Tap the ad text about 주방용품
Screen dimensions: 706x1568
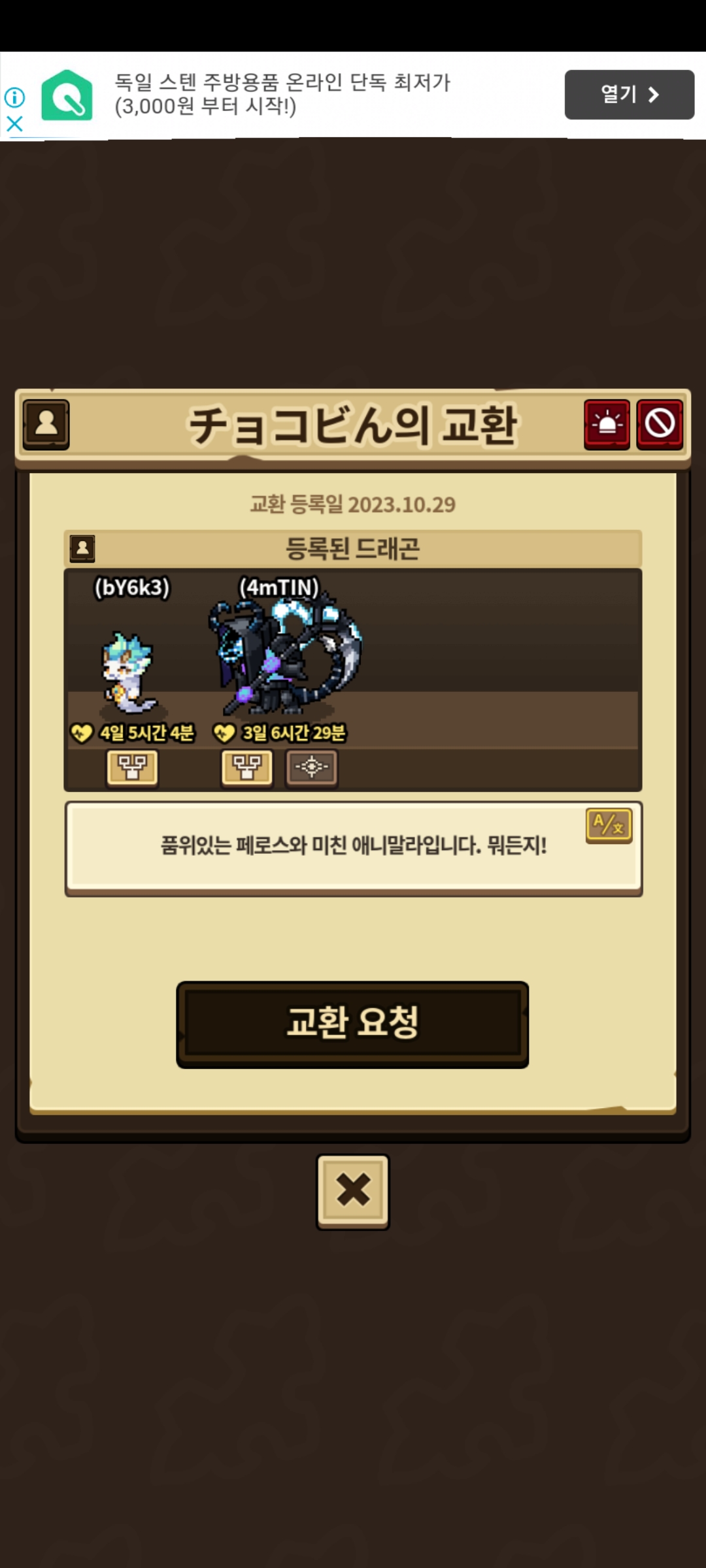point(282,94)
